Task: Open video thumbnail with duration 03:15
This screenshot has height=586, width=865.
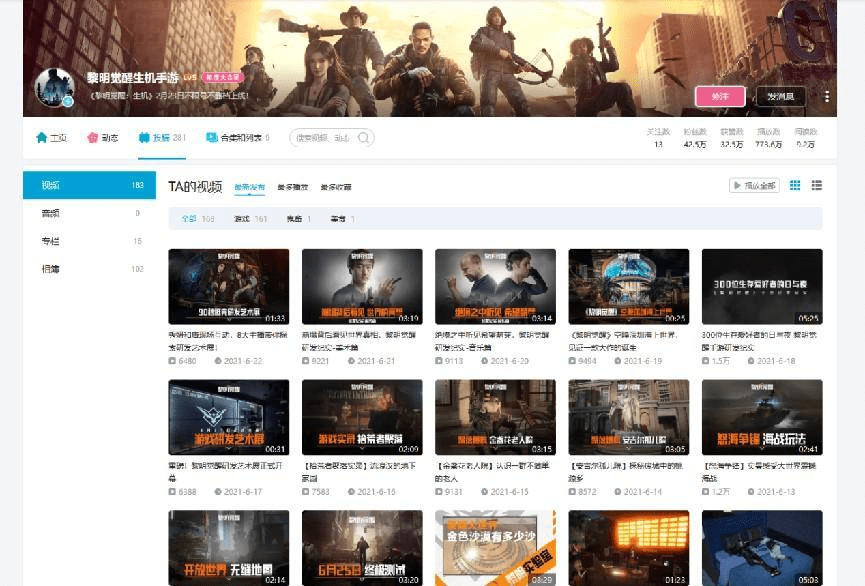Action: pyautogui.click(x=495, y=417)
